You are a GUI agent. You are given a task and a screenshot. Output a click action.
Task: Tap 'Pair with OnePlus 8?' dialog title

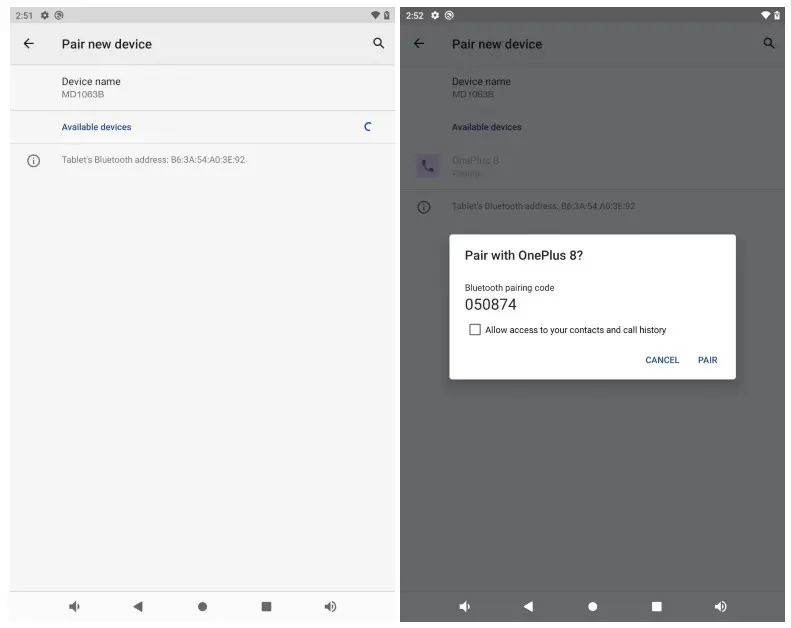[524, 256]
